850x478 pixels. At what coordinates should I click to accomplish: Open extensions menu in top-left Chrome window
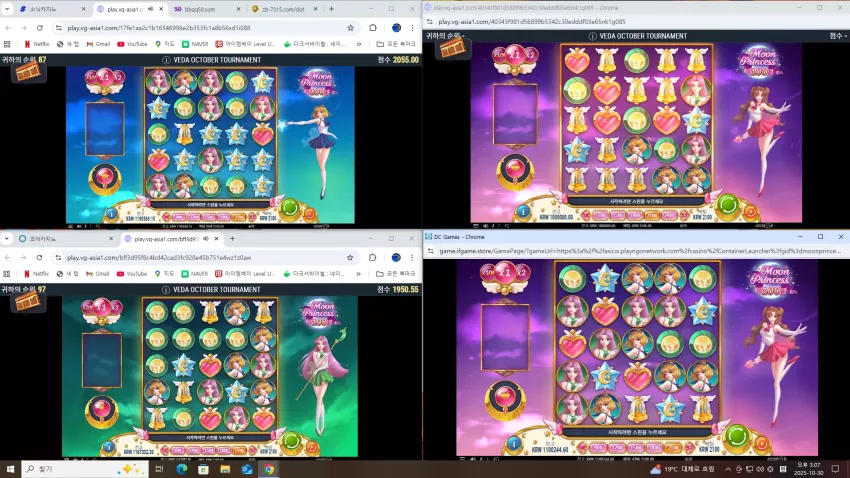373,28
